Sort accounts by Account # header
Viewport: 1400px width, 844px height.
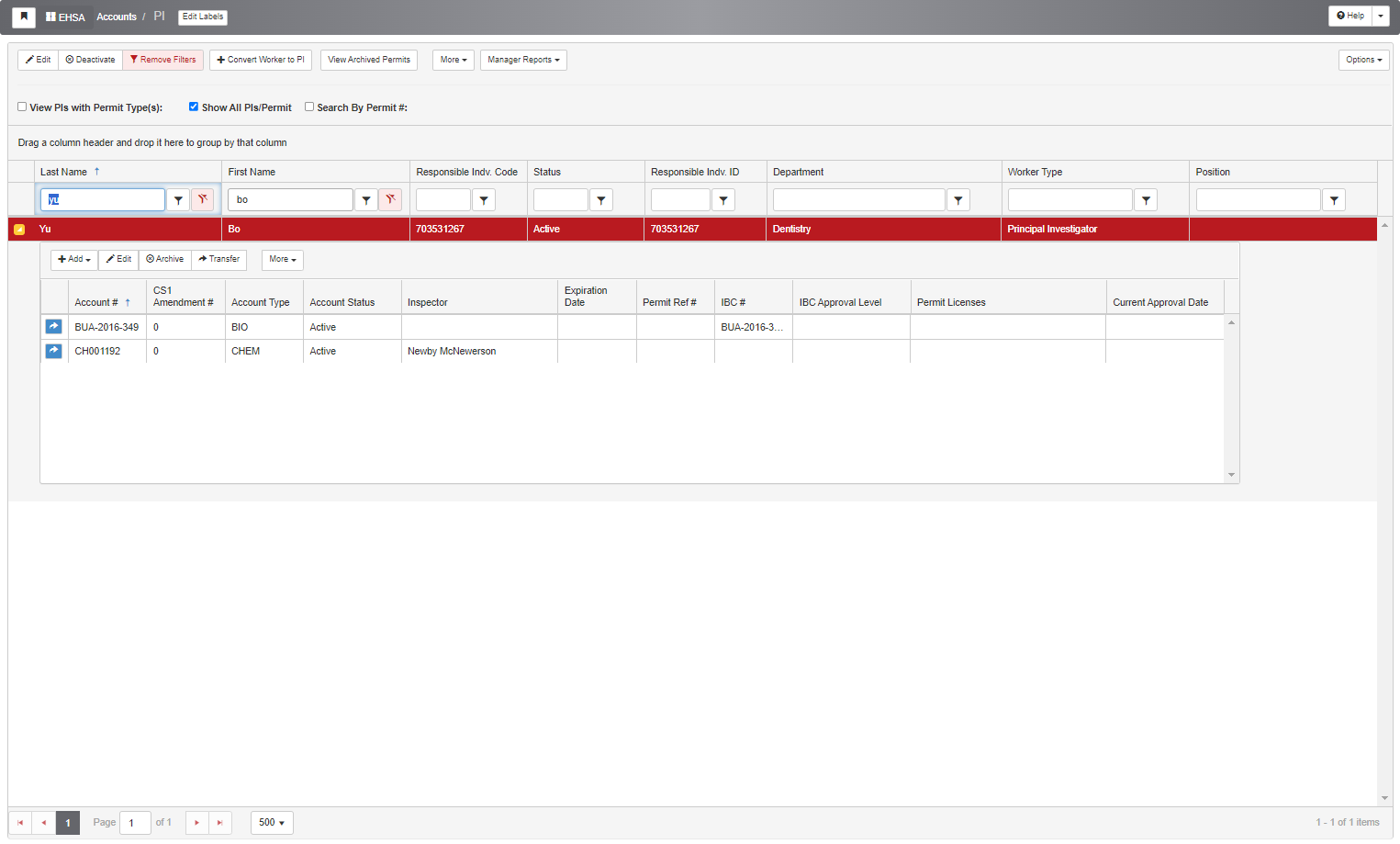[x=96, y=302]
